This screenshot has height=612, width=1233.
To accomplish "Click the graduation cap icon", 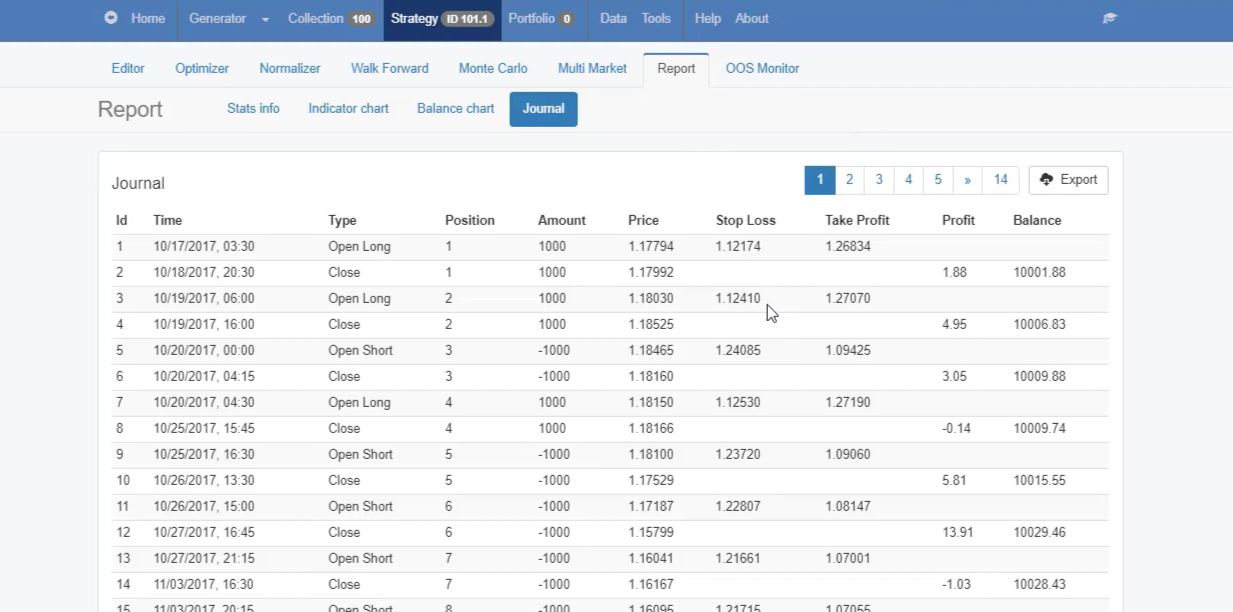I will [1109, 18].
